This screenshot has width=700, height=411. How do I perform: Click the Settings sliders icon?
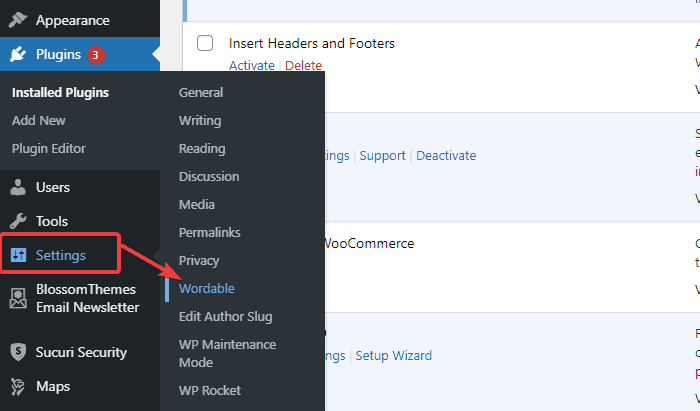[x=18, y=255]
